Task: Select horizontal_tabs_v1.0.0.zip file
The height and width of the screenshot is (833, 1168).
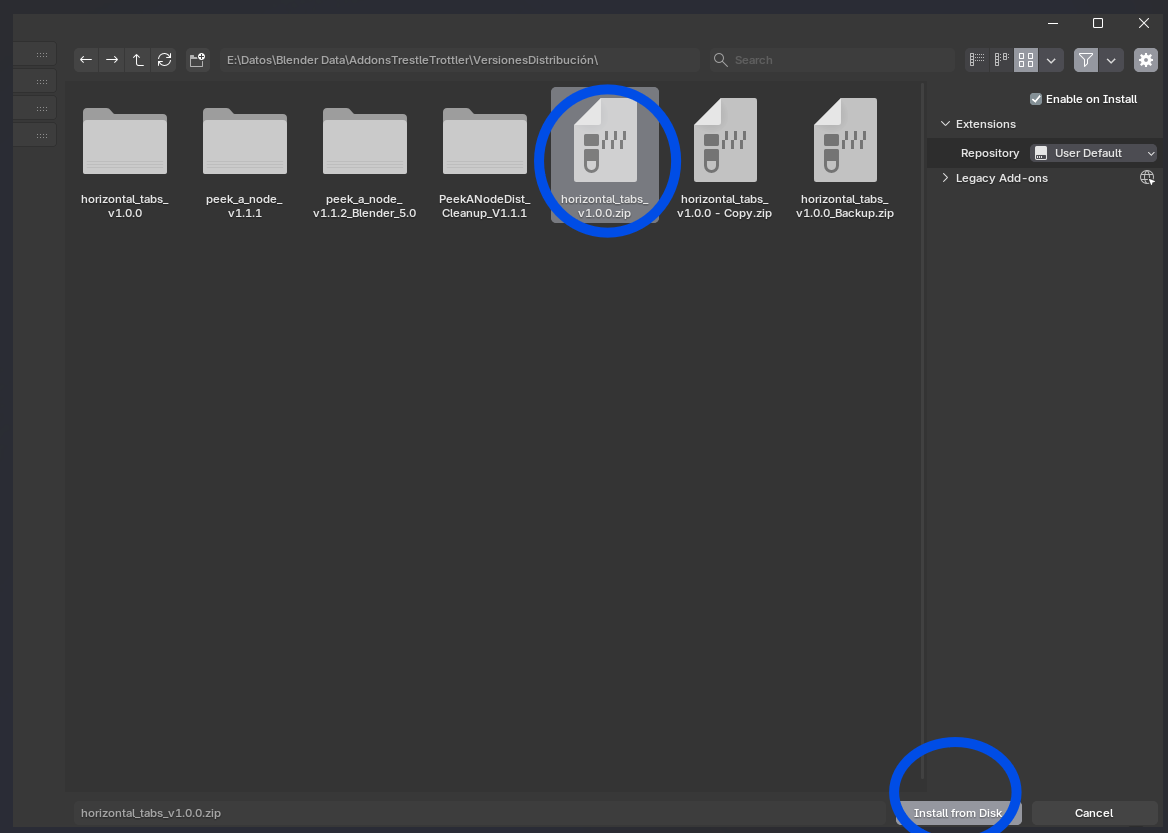Action: [x=605, y=154]
